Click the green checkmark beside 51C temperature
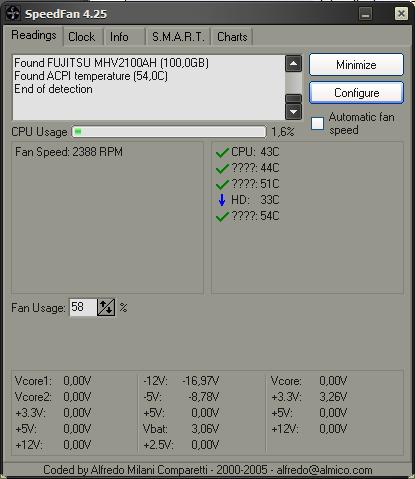The image size is (415, 479). click(x=222, y=185)
